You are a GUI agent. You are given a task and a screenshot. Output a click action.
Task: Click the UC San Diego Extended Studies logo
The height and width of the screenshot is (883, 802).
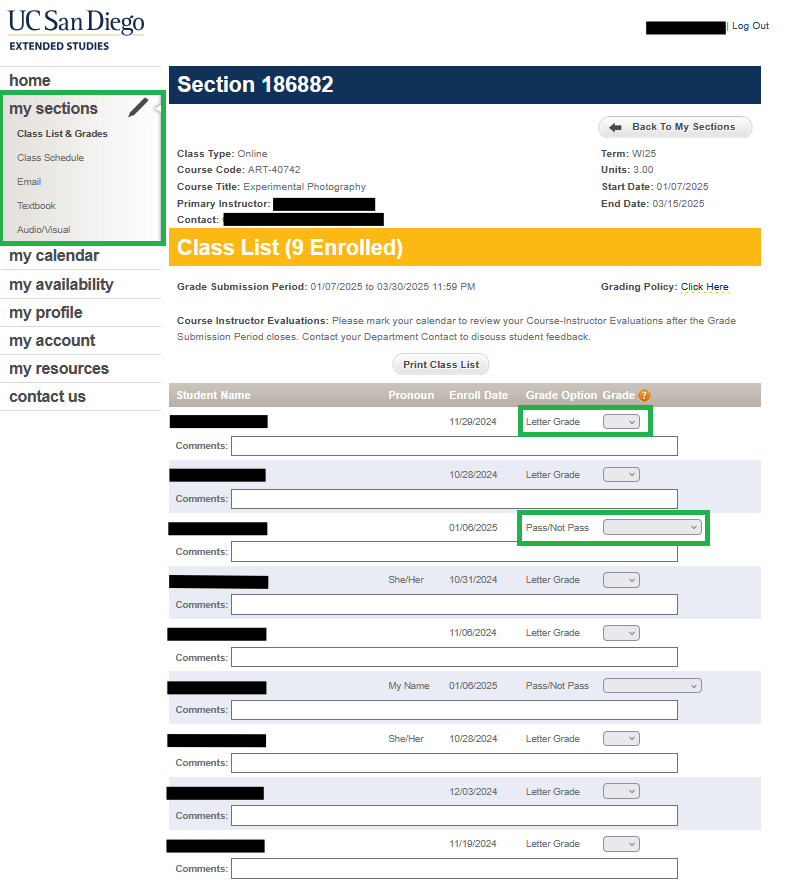click(x=76, y=30)
